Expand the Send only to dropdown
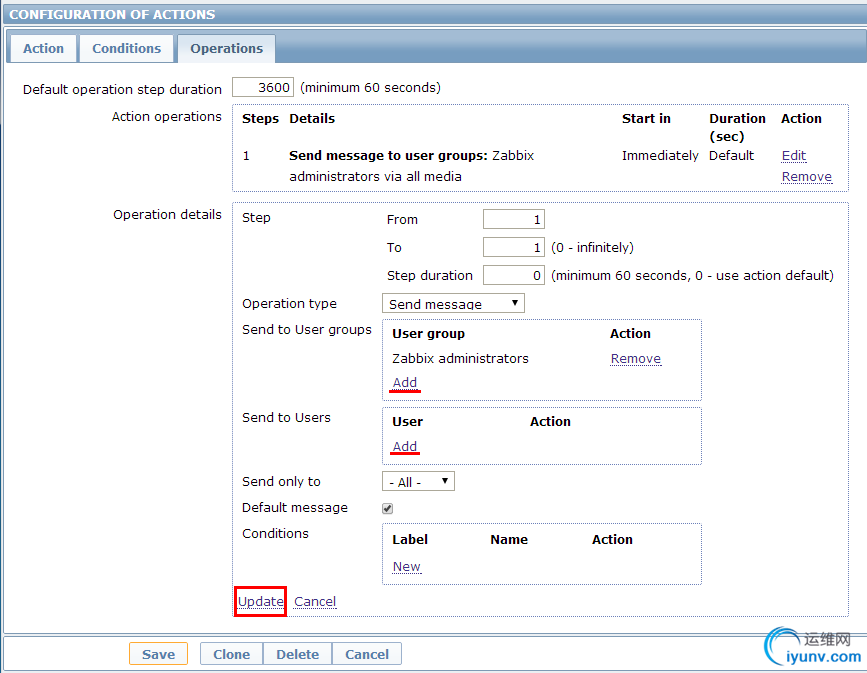867x673 pixels. 418,481
